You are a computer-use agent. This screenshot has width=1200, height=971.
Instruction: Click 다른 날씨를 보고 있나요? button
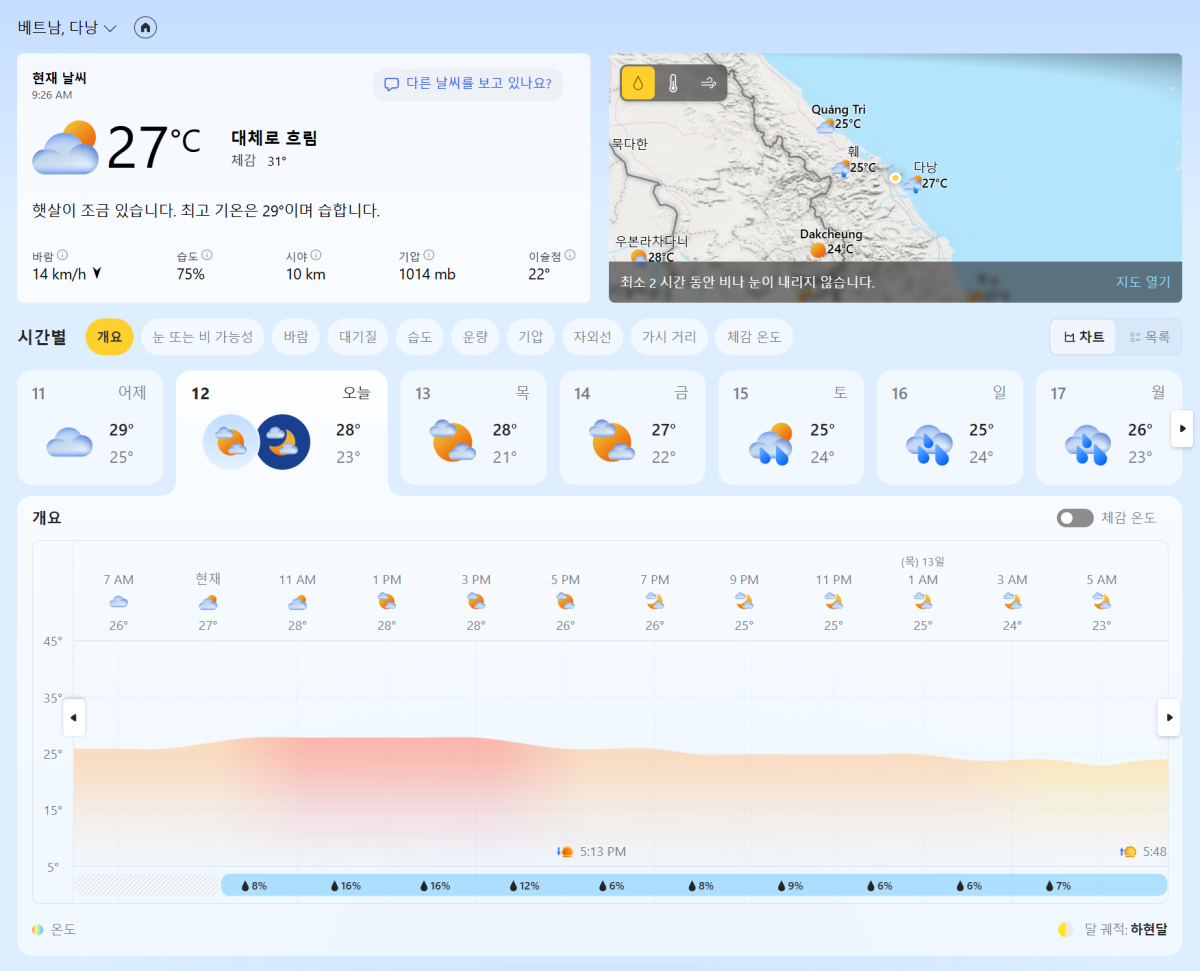[468, 84]
